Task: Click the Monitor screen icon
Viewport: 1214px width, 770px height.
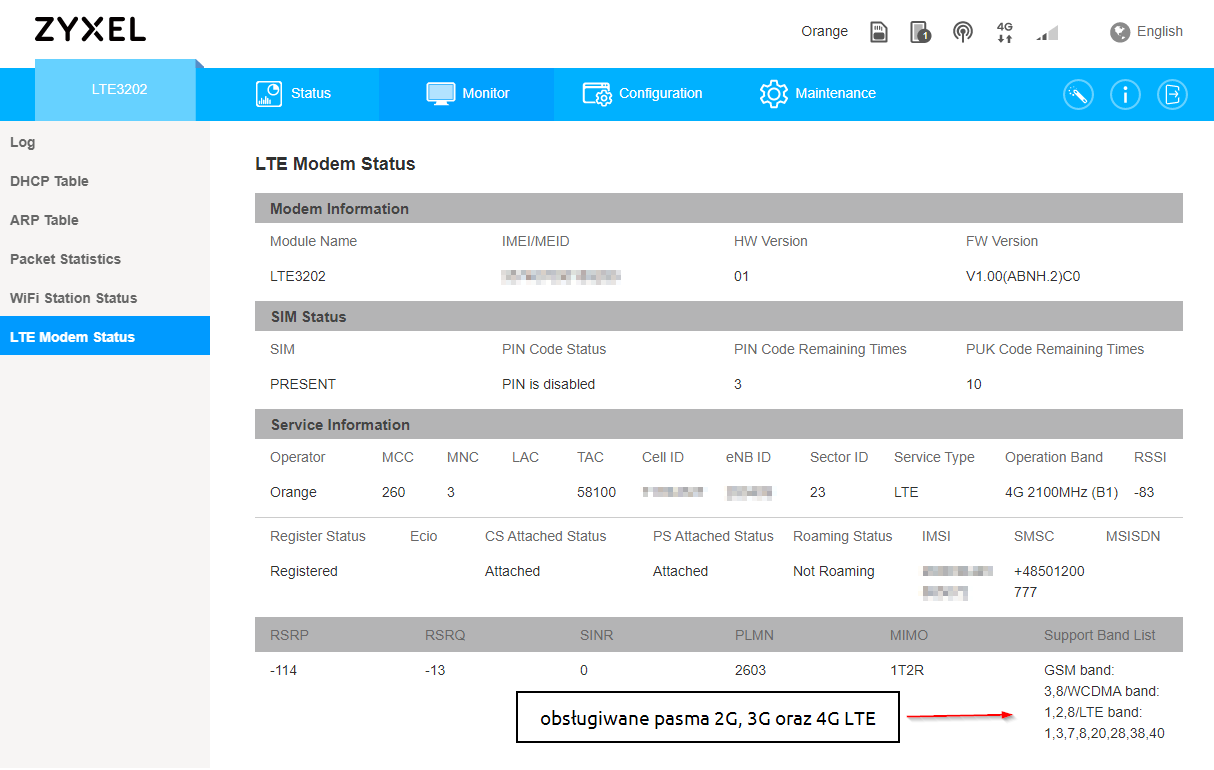Action: [x=441, y=93]
